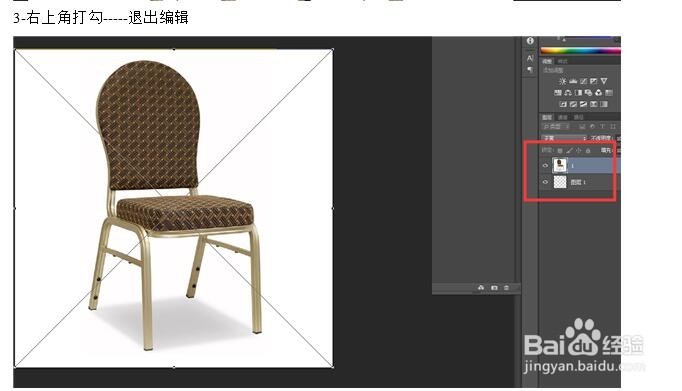Hide the "图层 1" layer eye icon
Screen dimensions: 682x391
click(545, 182)
